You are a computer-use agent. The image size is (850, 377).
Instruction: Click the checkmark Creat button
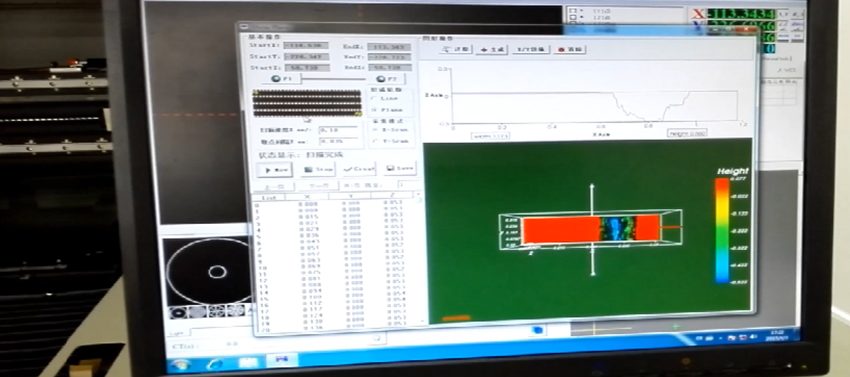[360, 169]
